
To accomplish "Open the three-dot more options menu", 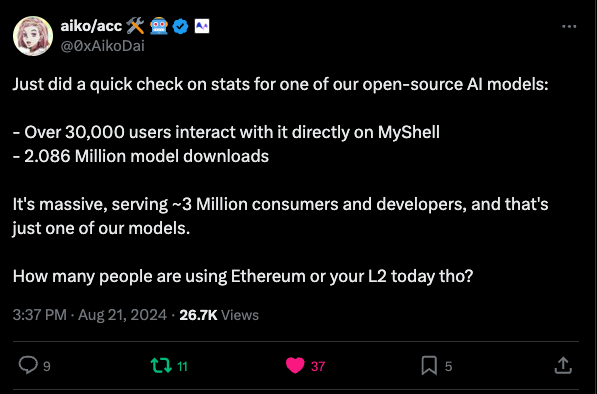I will coord(569,26).
